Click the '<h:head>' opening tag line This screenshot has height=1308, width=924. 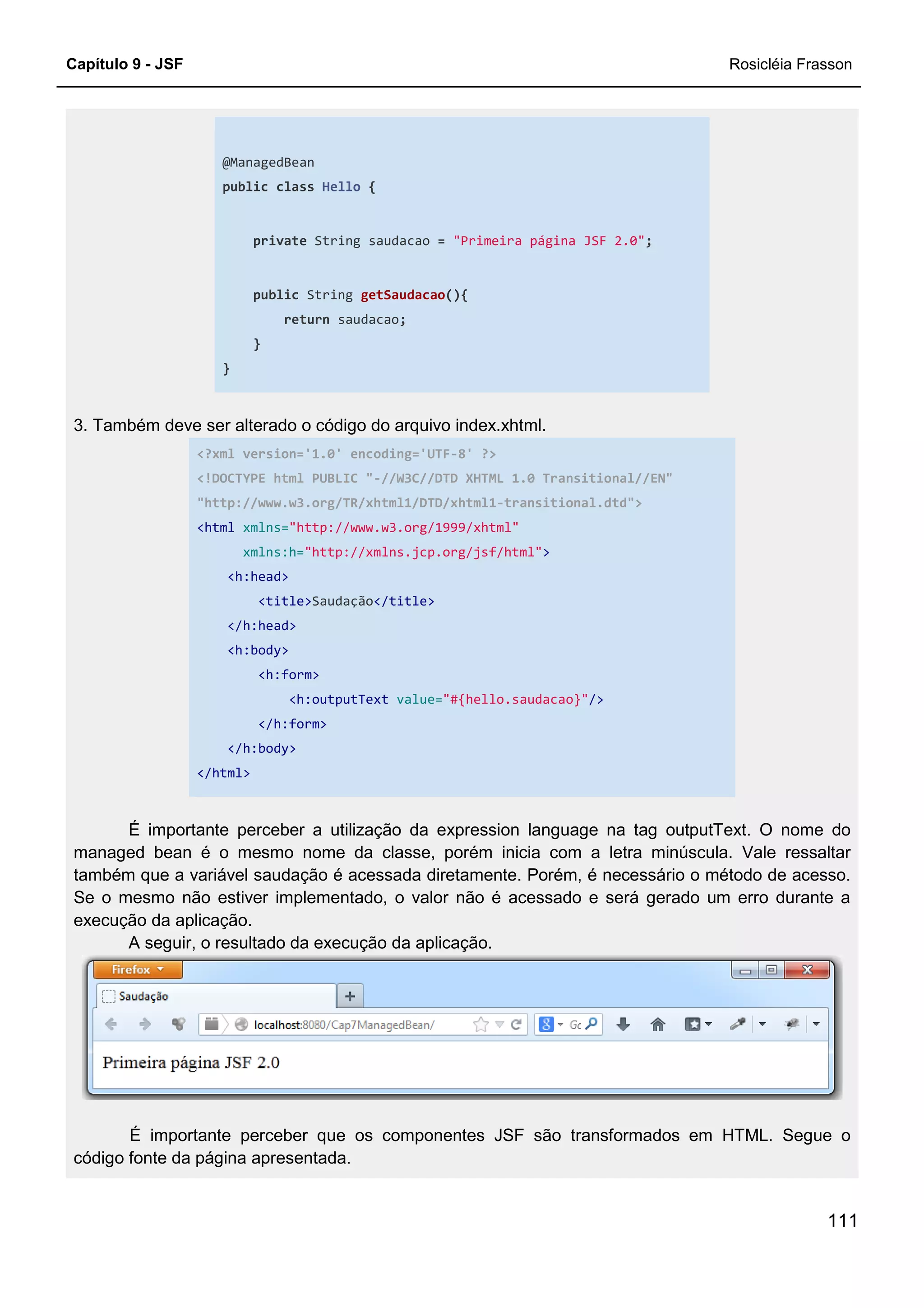tap(258, 576)
